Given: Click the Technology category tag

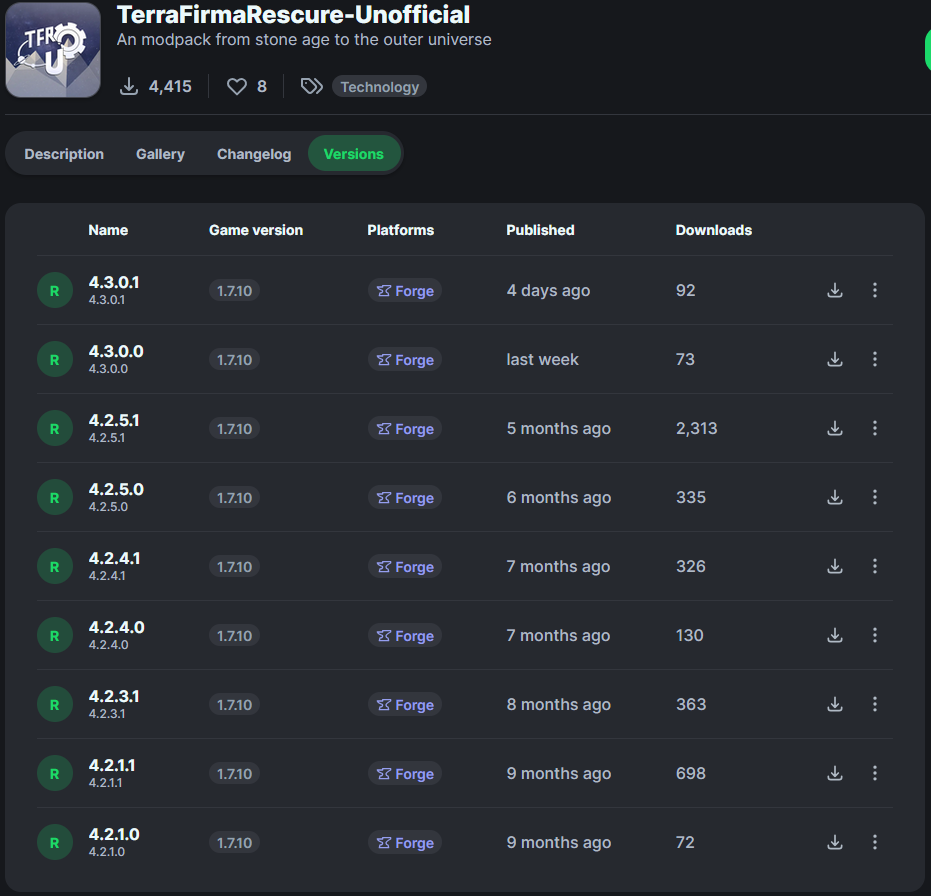Looking at the screenshot, I should coord(379,87).
